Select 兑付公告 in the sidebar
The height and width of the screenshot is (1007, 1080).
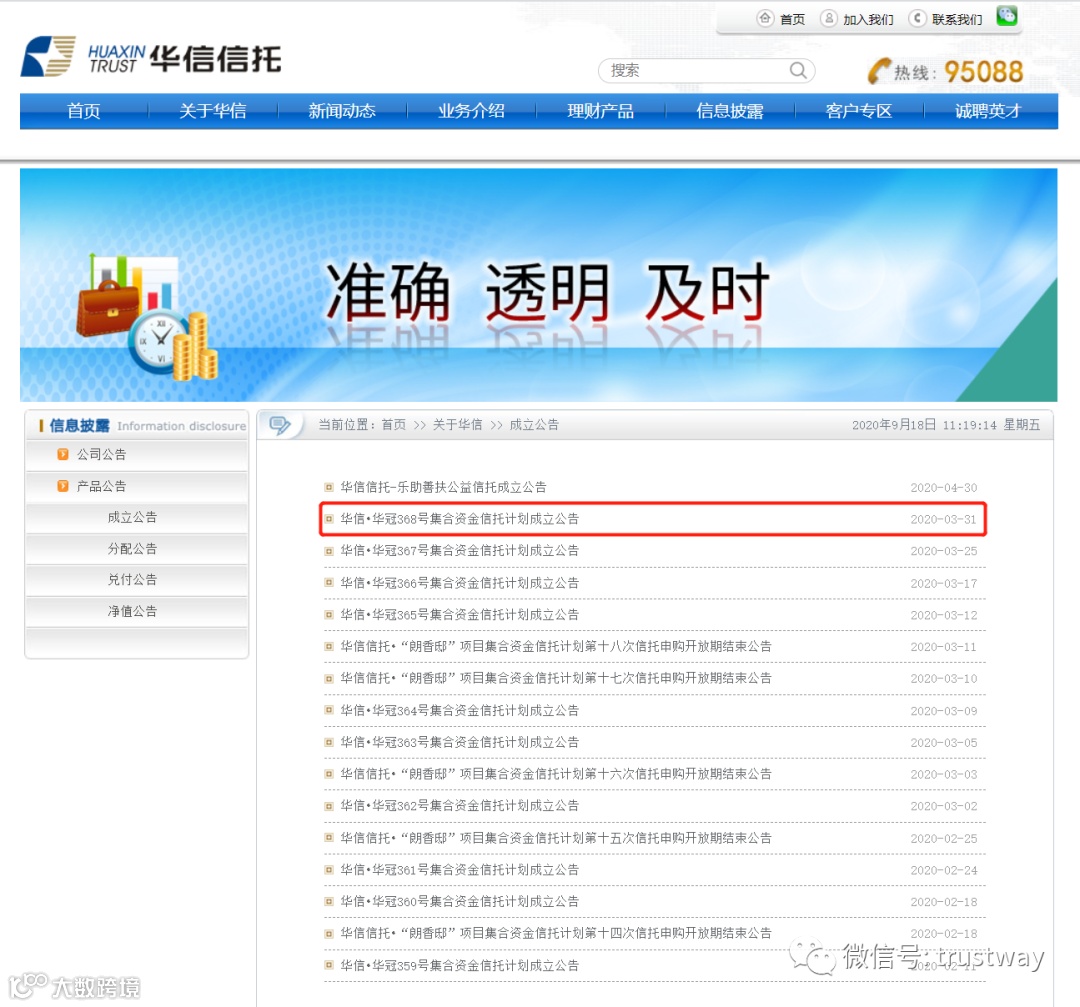pyautogui.click(x=132, y=580)
